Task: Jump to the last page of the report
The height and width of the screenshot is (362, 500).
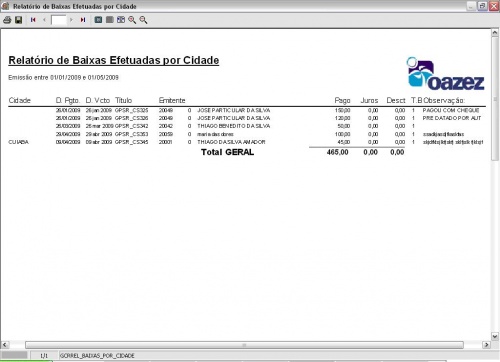Action: [83, 20]
